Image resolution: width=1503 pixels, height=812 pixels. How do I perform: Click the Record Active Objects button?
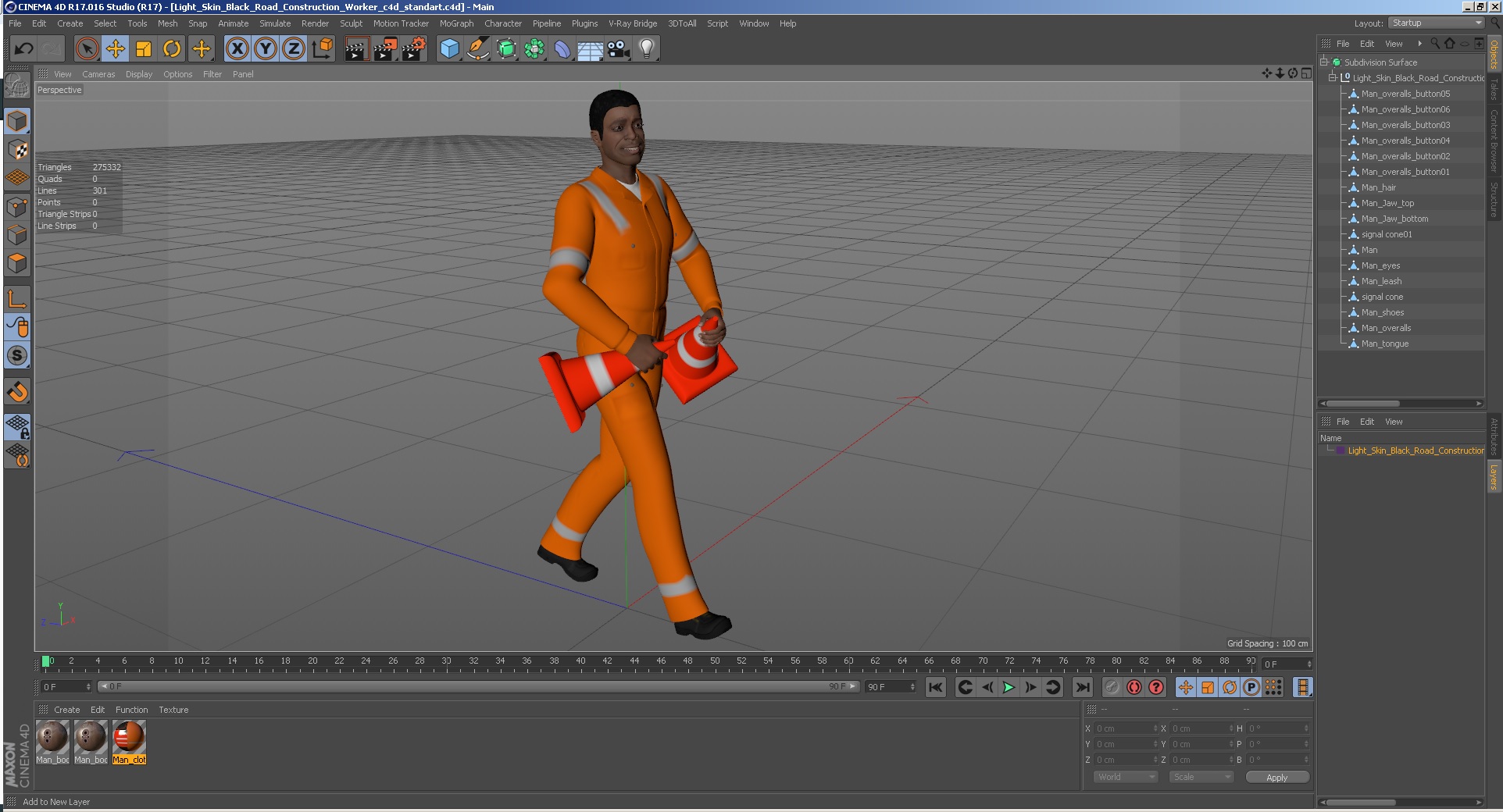(1112, 687)
